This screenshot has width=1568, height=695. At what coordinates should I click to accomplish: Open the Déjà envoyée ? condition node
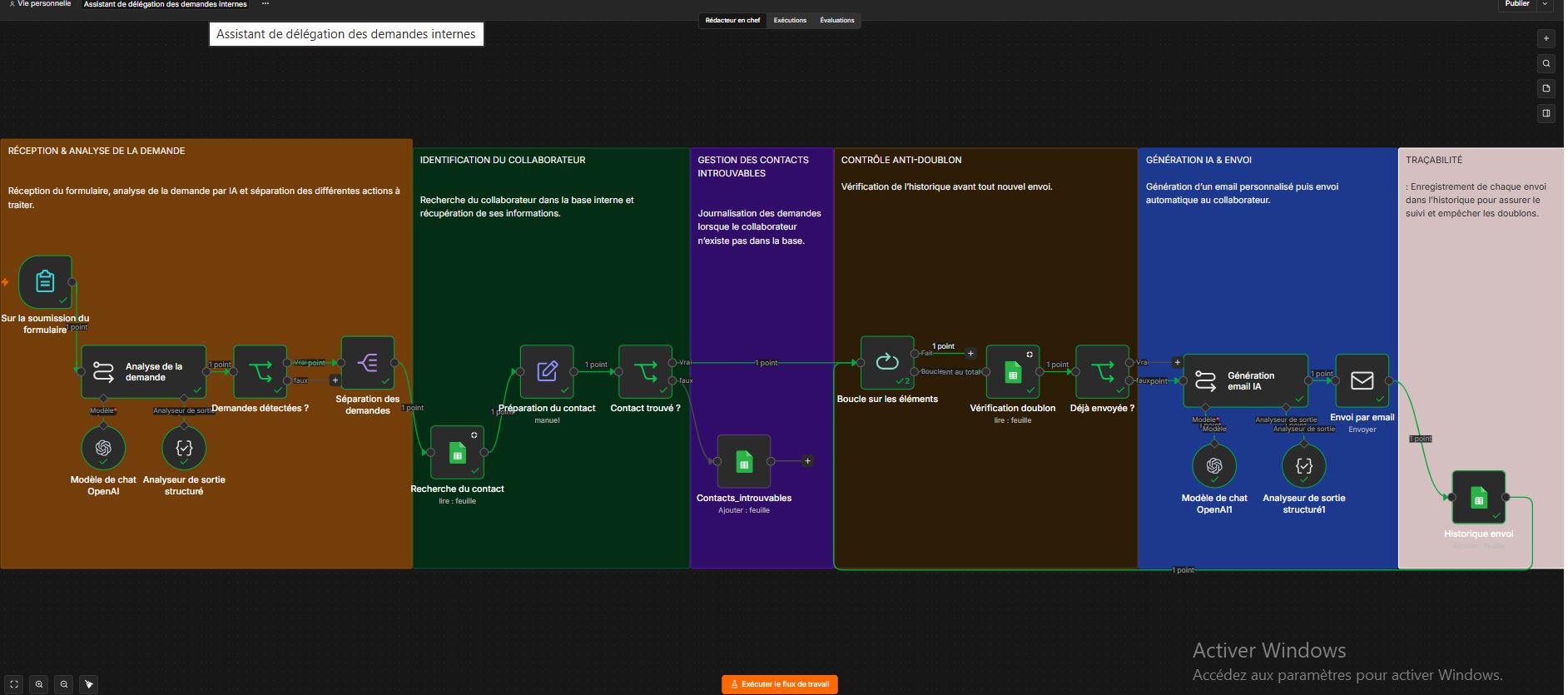click(1102, 371)
